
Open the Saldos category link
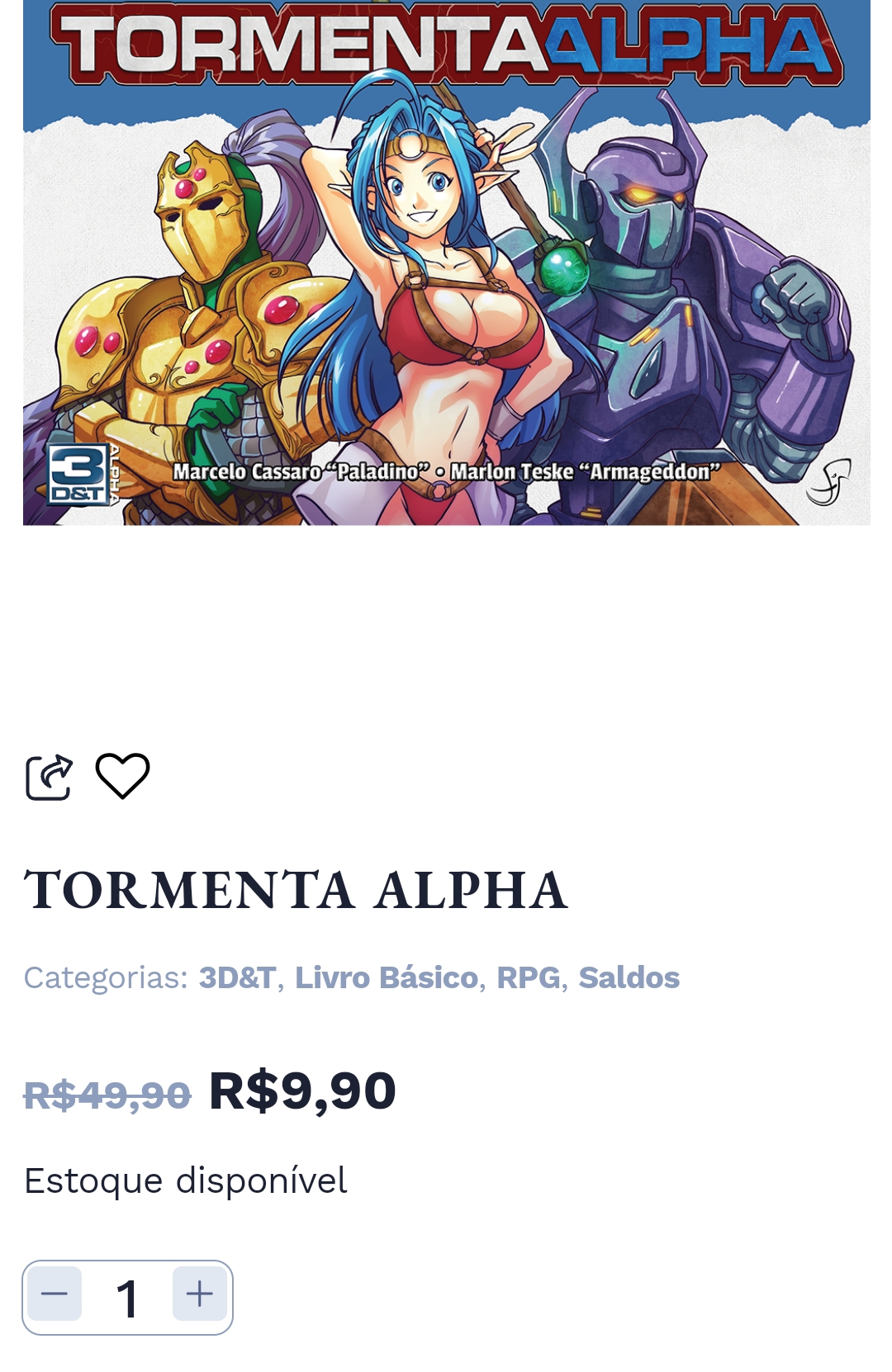pos(629,977)
